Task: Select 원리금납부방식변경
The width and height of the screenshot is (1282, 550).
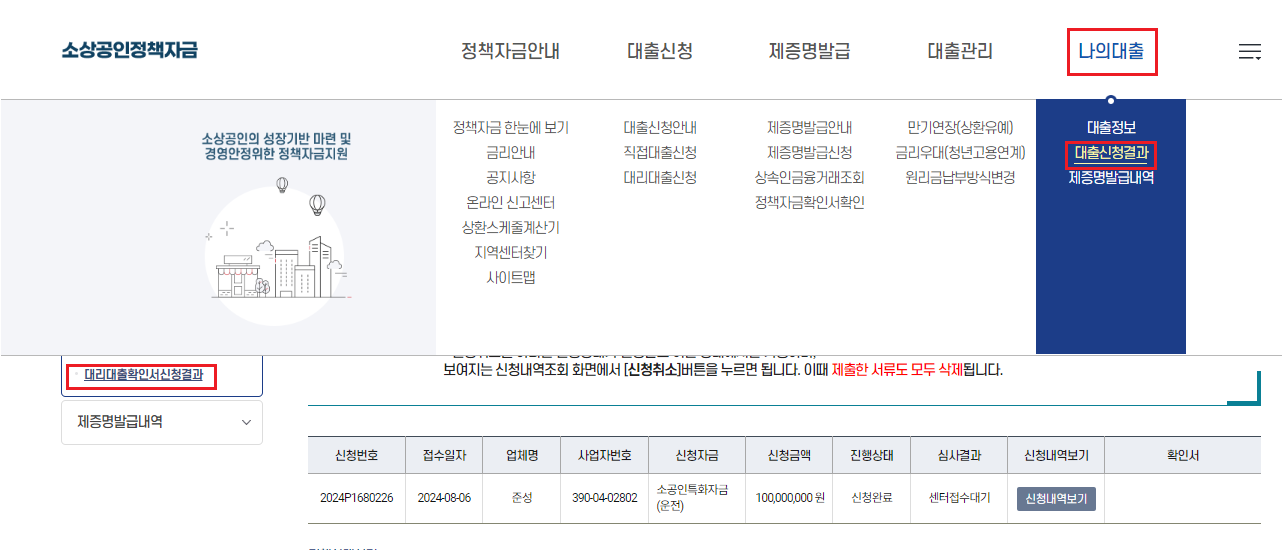Action: (960, 178)
